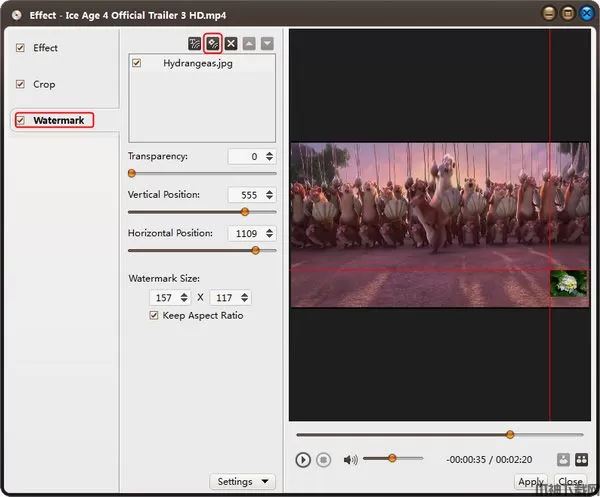This screenshot has height=497, width=600.
Task: Toggle Keep Aspect Ratio checkbox
Action: 153,316
